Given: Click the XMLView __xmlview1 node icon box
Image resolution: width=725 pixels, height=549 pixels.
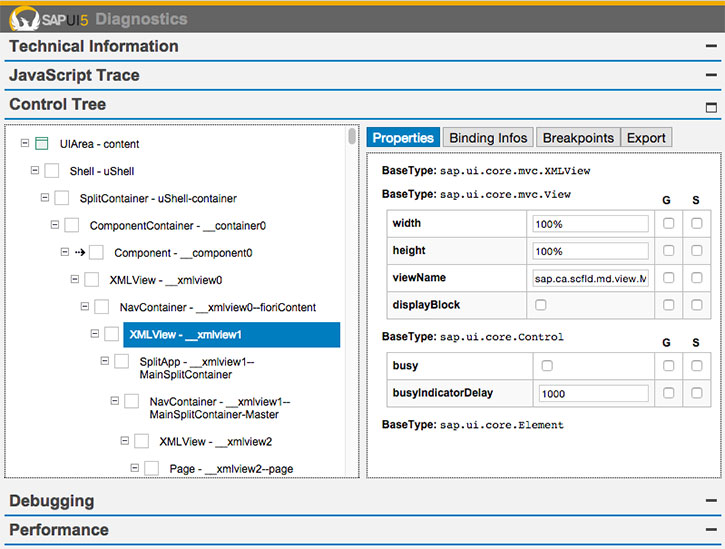Looking at the screenshot, I should coord(111,334).
